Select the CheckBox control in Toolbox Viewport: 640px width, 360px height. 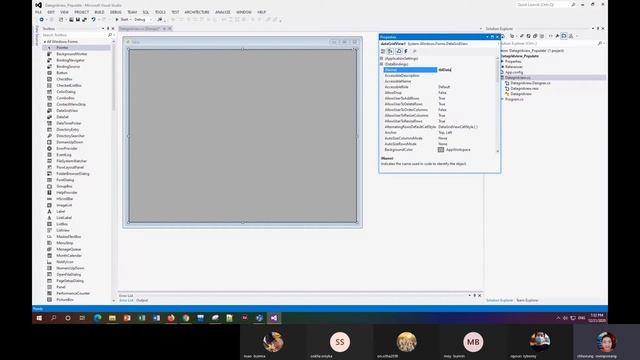[76, 79]
